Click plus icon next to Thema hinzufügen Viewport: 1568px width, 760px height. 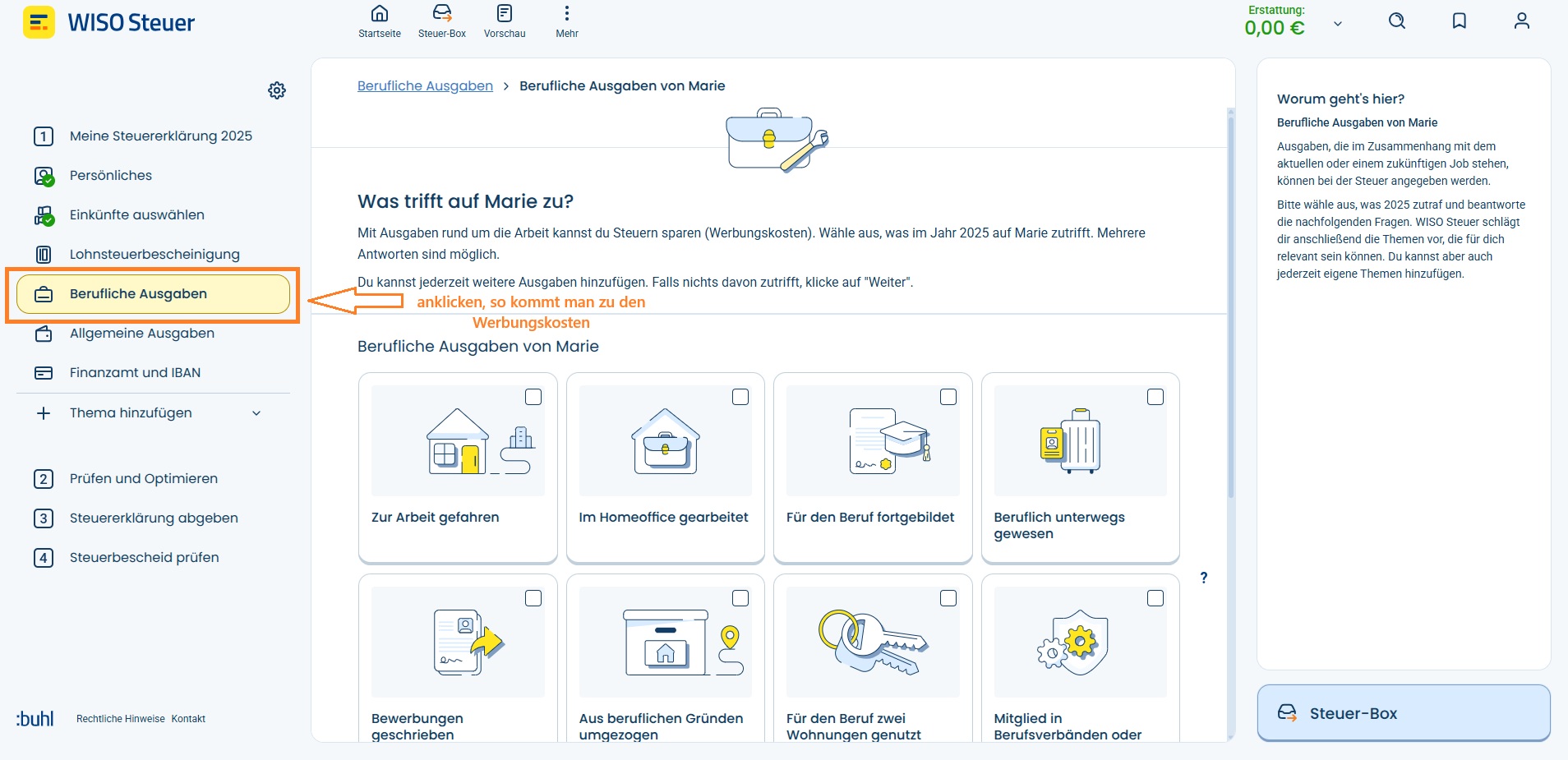point(44,413)
